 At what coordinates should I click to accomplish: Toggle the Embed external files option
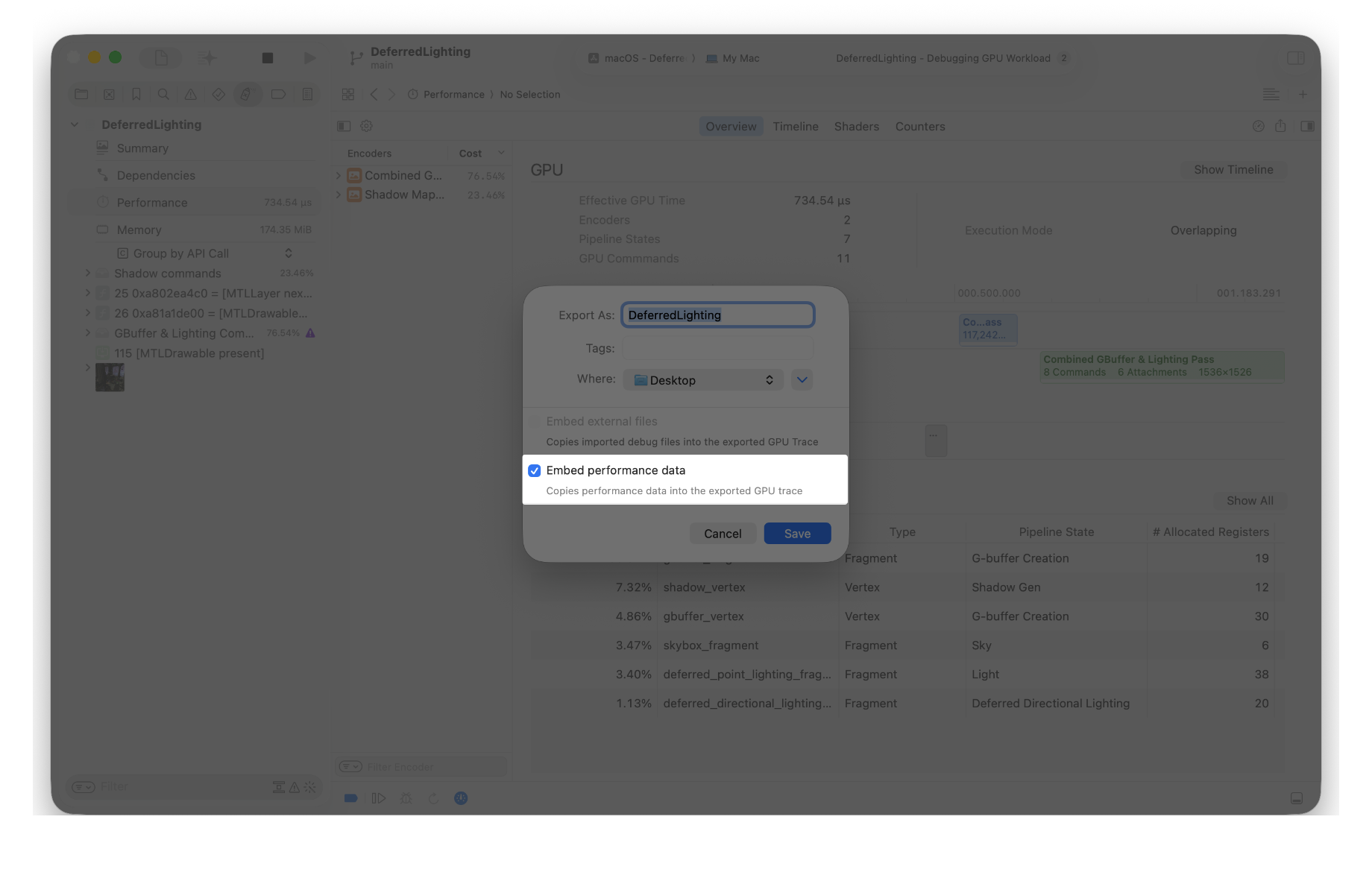tap(534, 421)
